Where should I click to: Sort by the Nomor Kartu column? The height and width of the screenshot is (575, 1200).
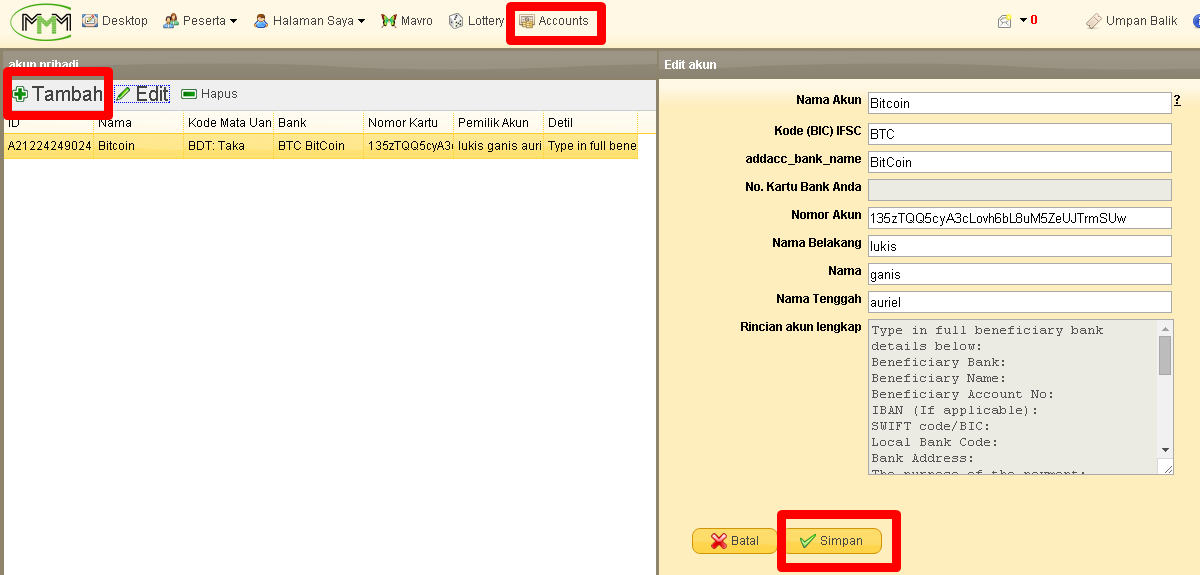point(409,123)
